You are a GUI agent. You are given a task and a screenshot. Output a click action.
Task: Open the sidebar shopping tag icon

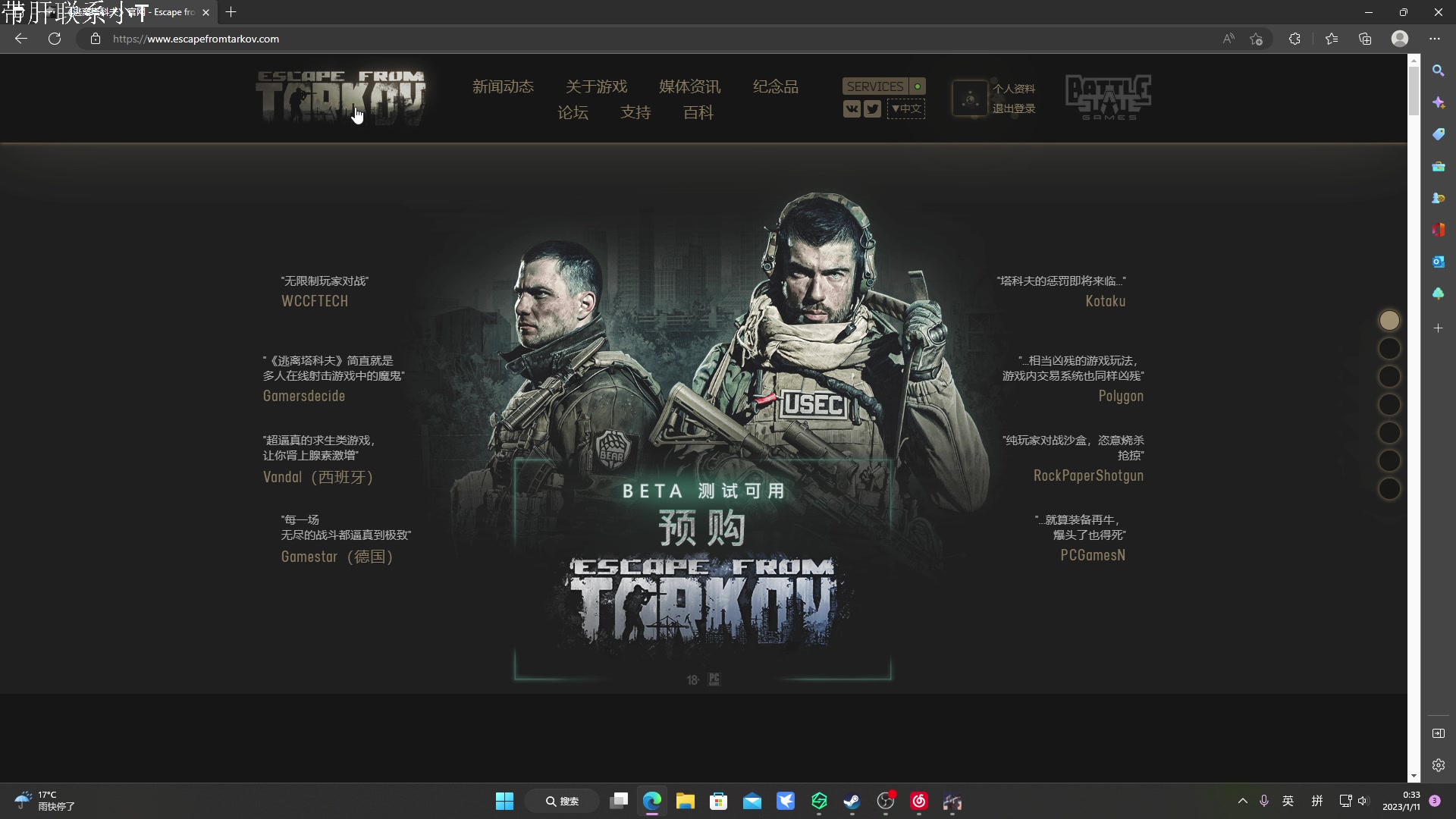coord(1439,134)
